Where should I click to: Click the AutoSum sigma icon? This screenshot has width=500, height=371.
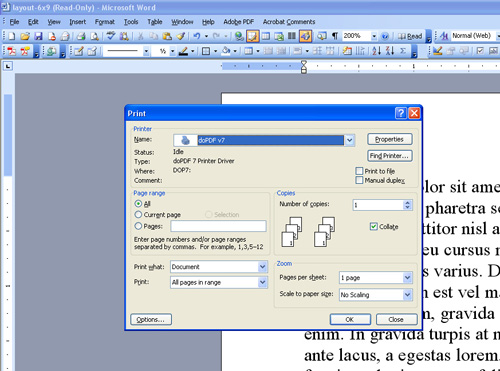point(403,51)
